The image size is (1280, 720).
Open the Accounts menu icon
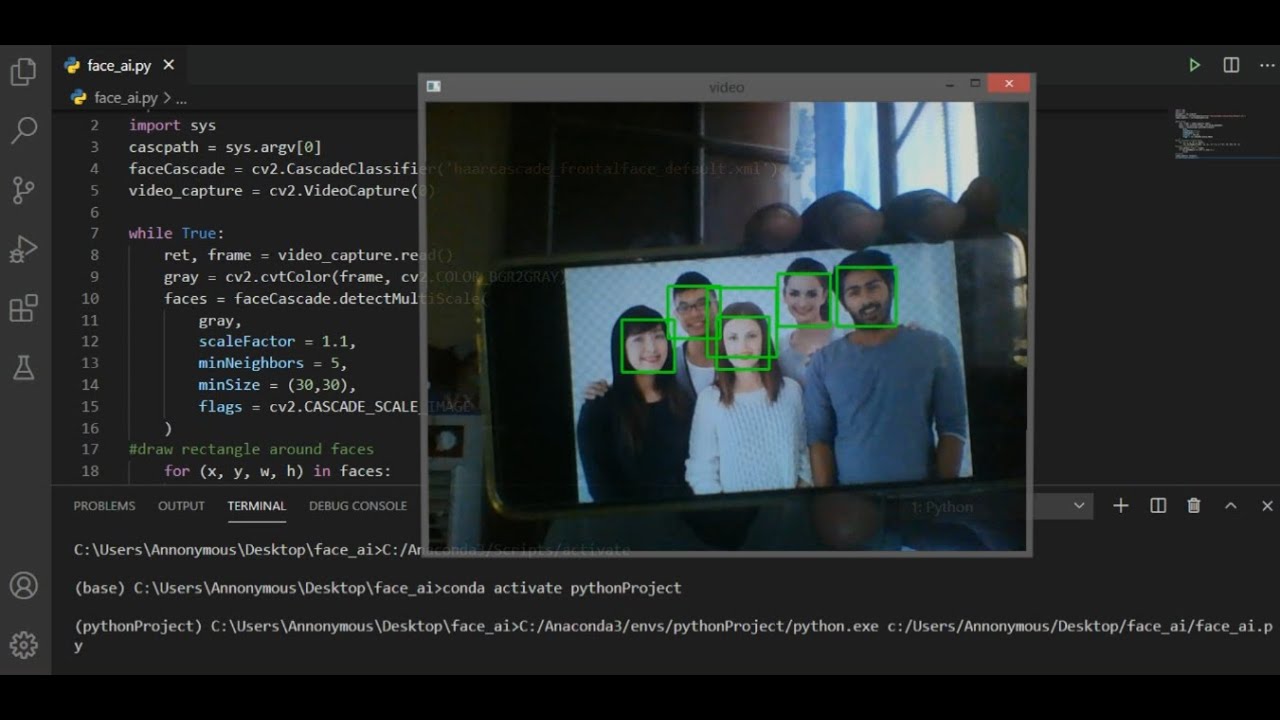coord(23,586)
